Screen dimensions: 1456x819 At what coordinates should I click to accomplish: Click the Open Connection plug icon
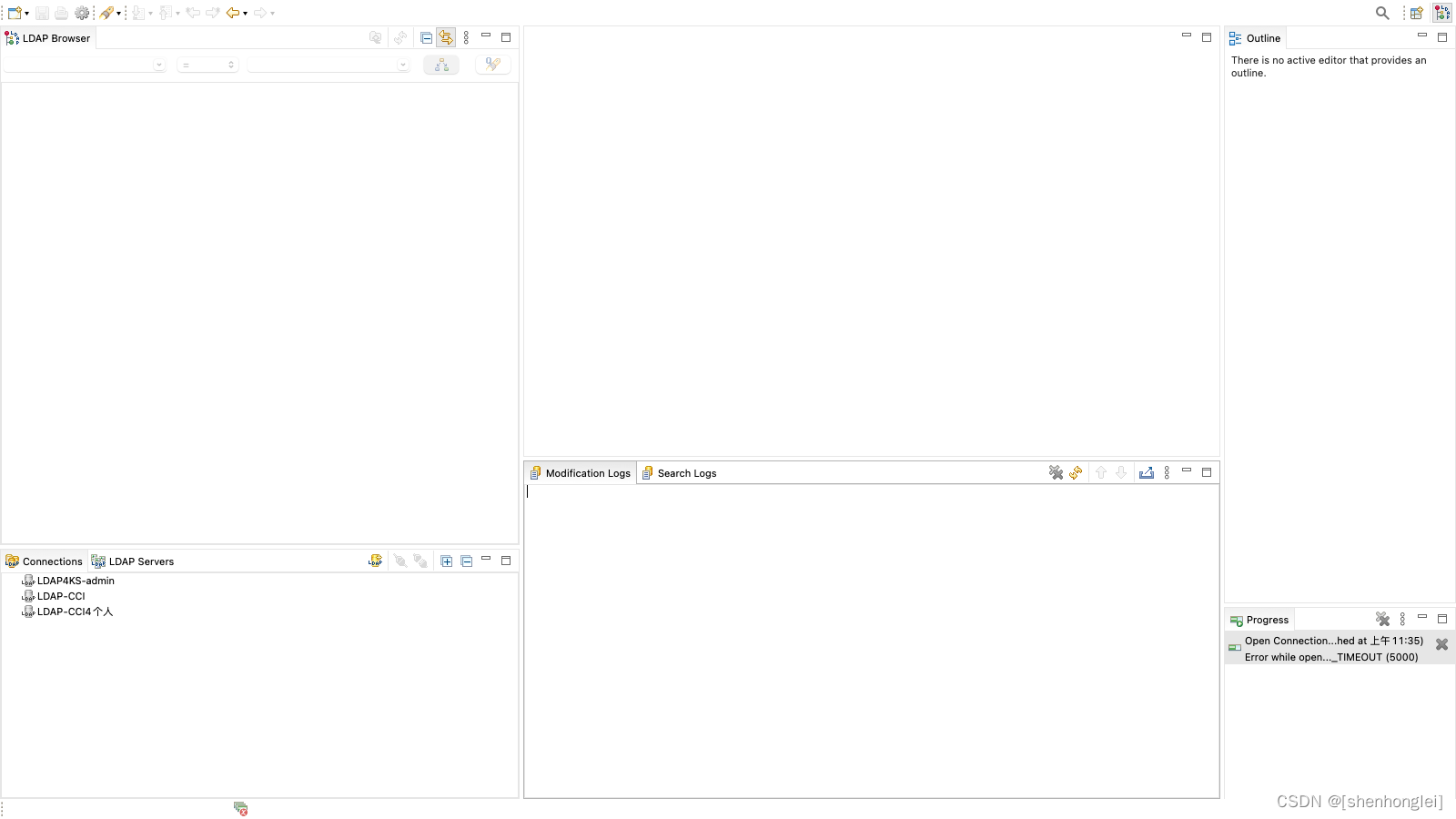click(400, 561)
